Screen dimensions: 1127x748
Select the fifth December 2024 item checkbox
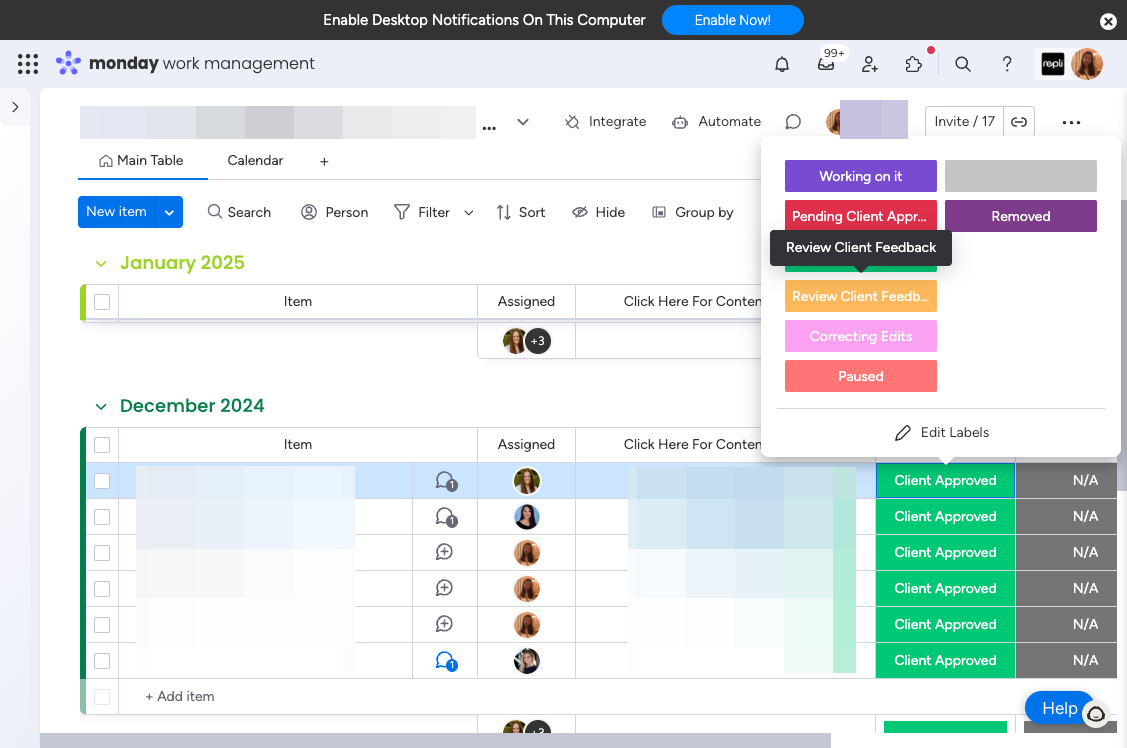coord(102,624)
